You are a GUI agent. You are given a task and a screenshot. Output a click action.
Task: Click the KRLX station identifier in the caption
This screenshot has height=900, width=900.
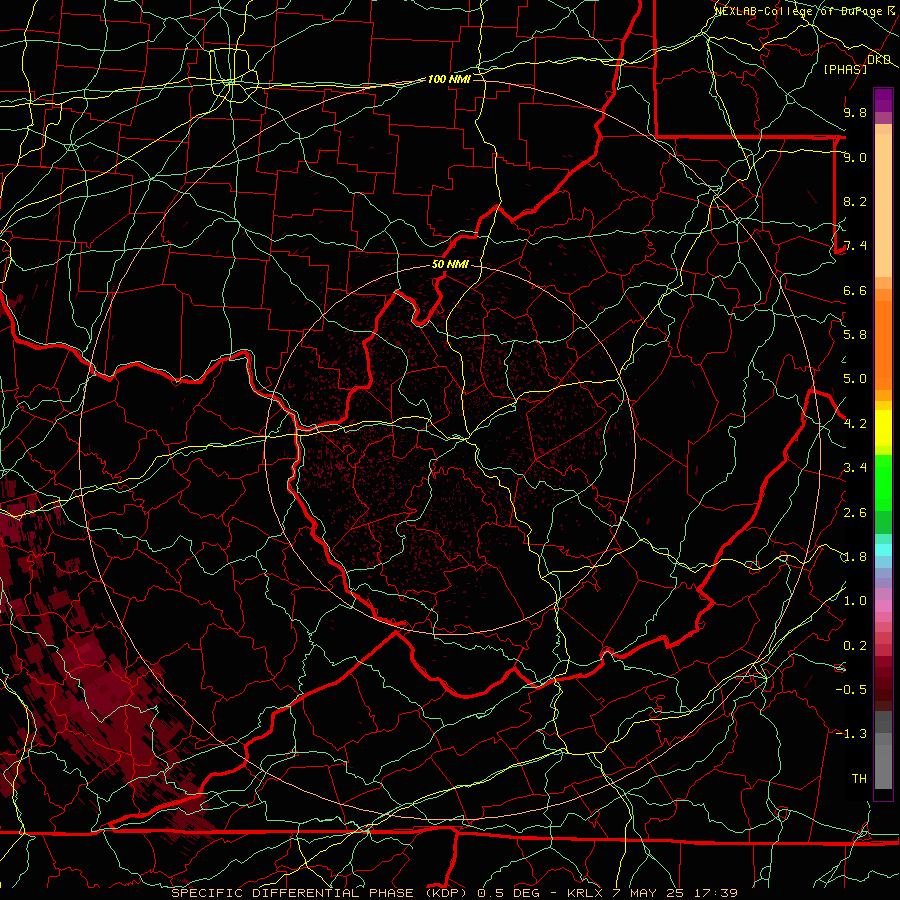(585, 893)
